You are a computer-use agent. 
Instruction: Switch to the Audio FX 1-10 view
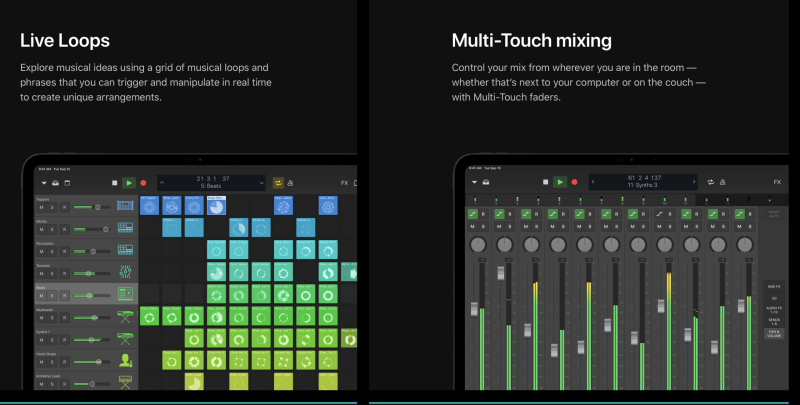pyautogui.click(x=774, y=310)
